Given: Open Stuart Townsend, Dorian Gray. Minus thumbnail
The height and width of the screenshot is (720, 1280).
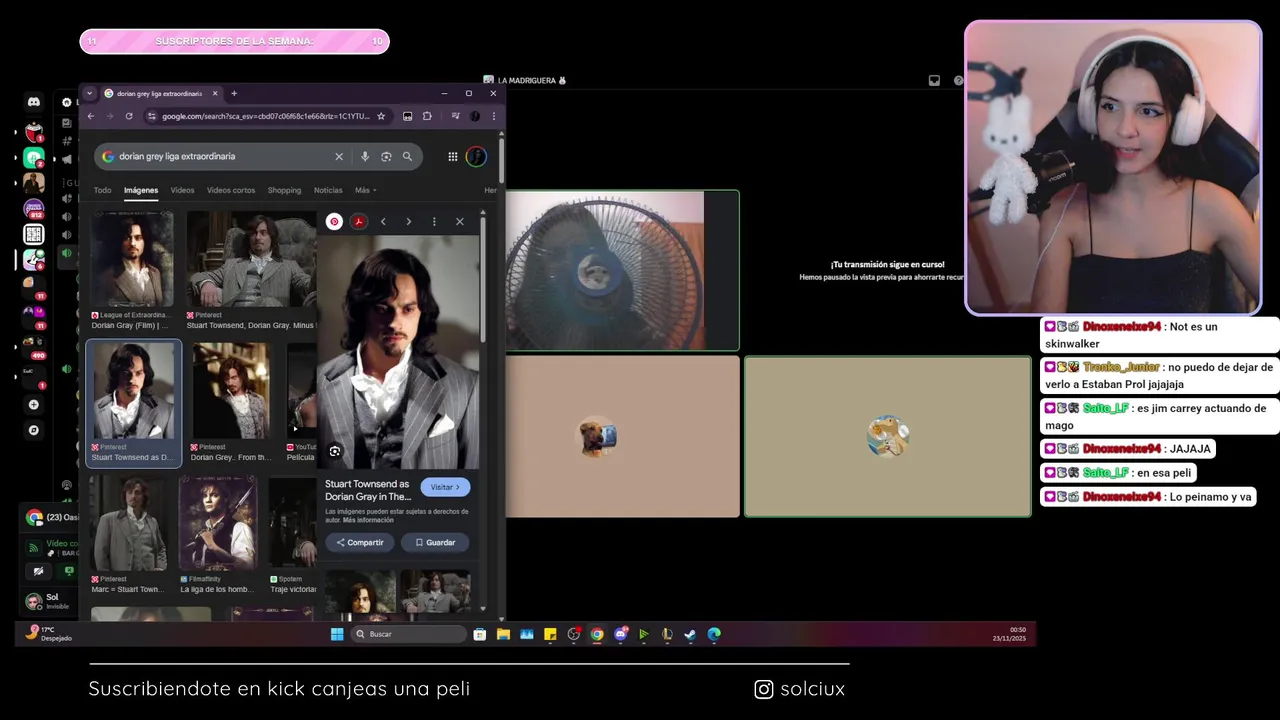Looking at the screenshot, I should pos(251,258).
